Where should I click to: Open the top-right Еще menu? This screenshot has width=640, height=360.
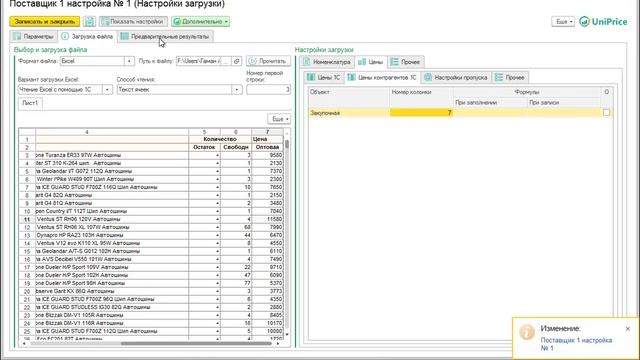563,21
